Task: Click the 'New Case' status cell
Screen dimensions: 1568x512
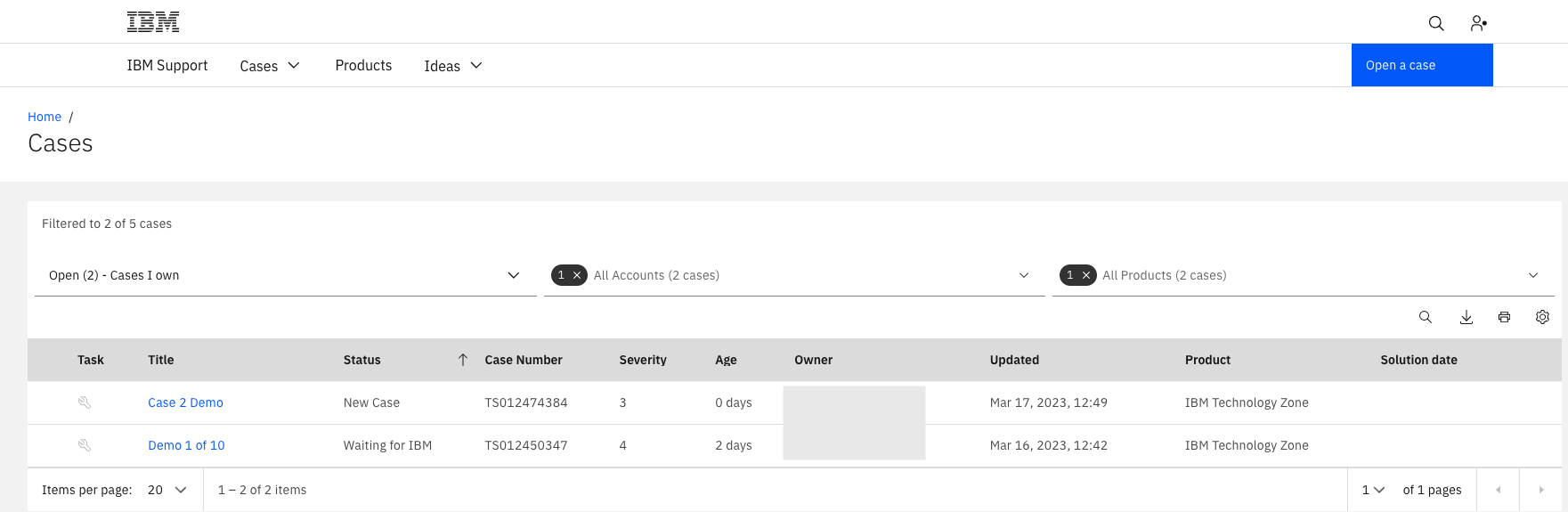Action: (x=371, y=402)
